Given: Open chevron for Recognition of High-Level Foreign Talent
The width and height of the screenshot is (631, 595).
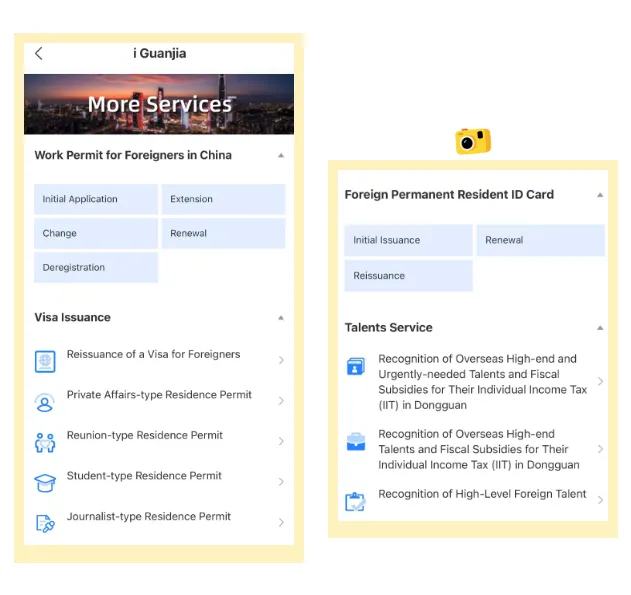Looking at the screenshot, I should [600, 500].
